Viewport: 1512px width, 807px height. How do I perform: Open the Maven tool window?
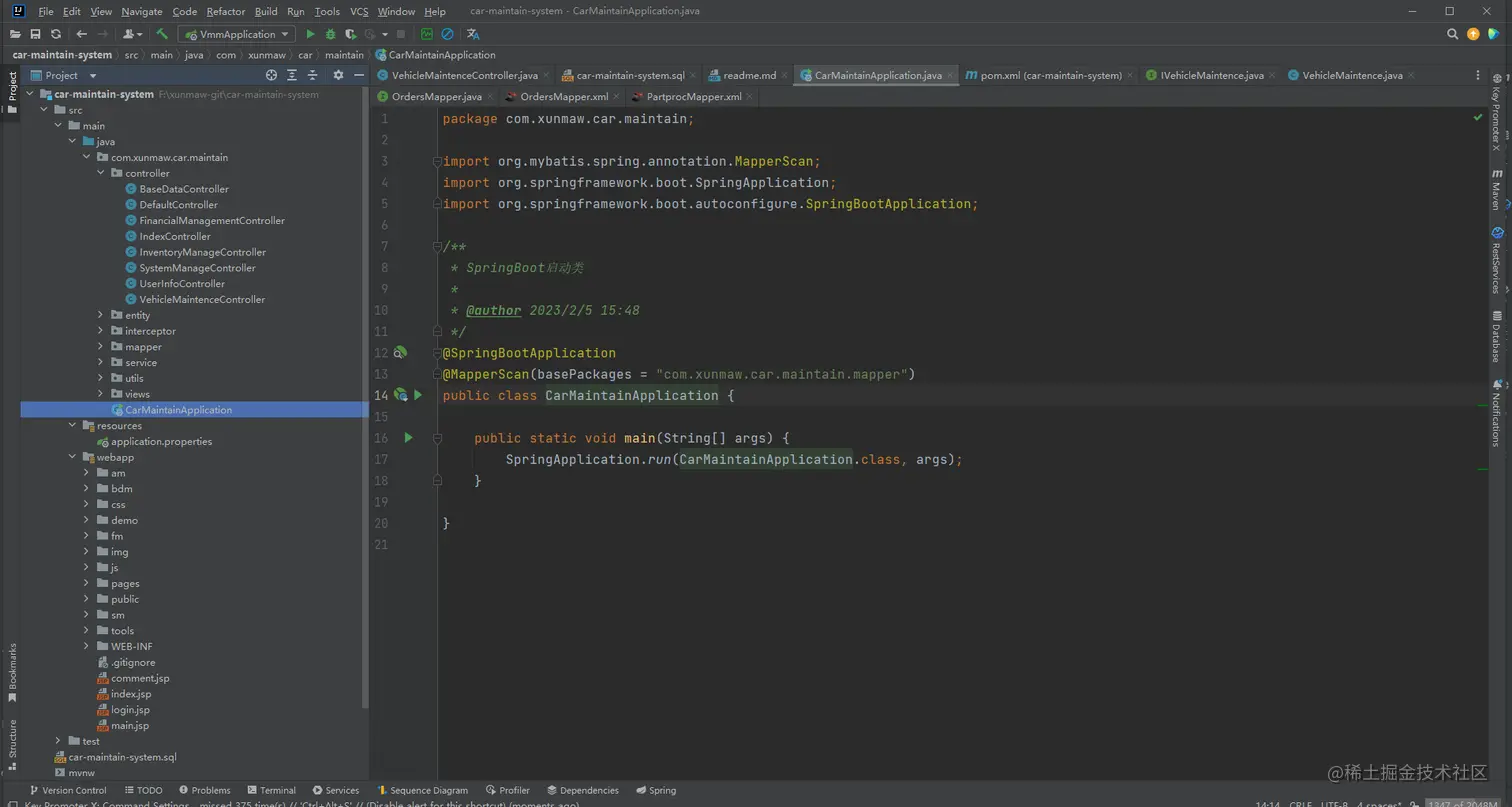pyautogui.click(x=1497, y=188)
